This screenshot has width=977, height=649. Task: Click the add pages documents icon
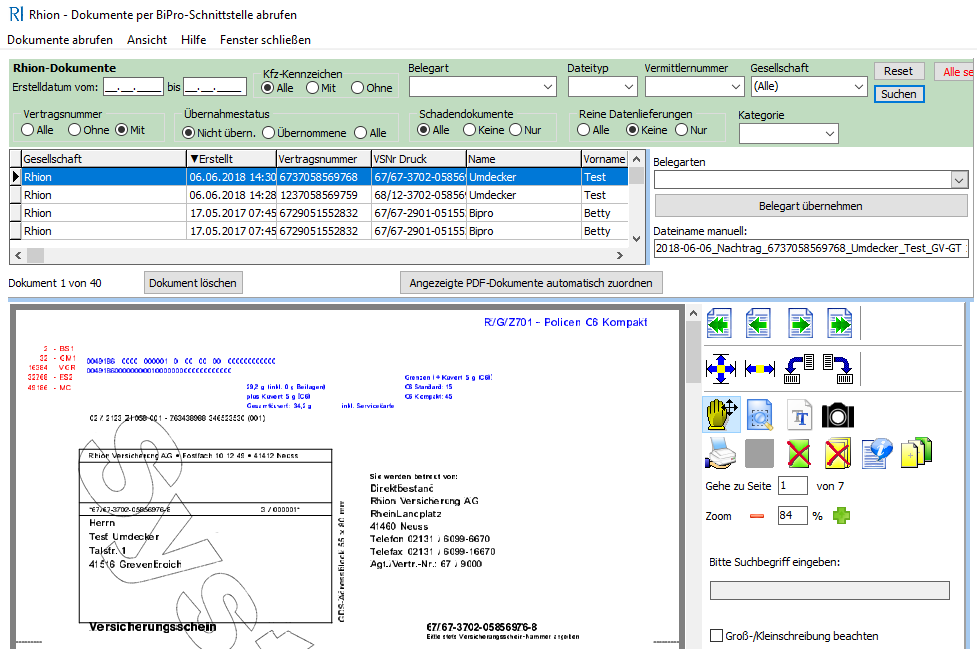point(917,453)
